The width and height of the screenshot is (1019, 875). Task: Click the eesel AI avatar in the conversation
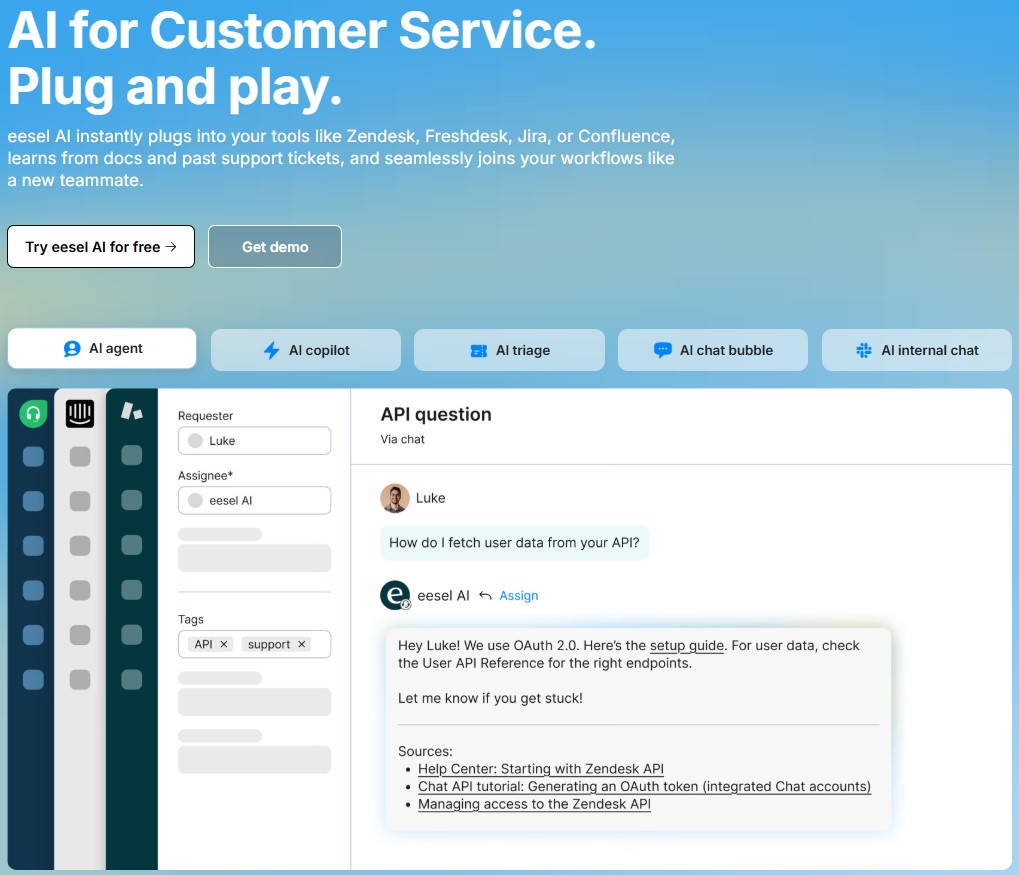(x=395, y=595)
